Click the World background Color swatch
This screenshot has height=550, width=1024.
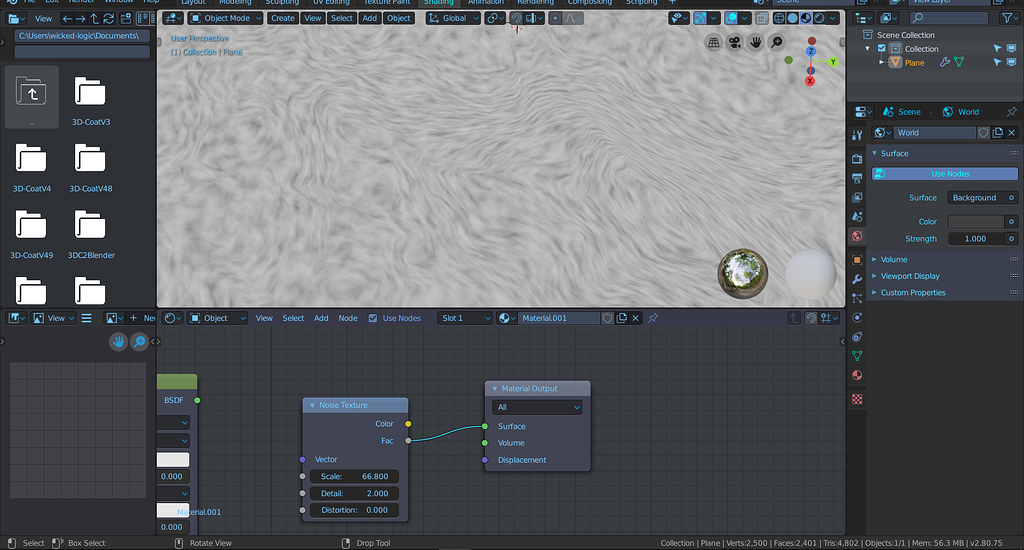coord(976,221)
